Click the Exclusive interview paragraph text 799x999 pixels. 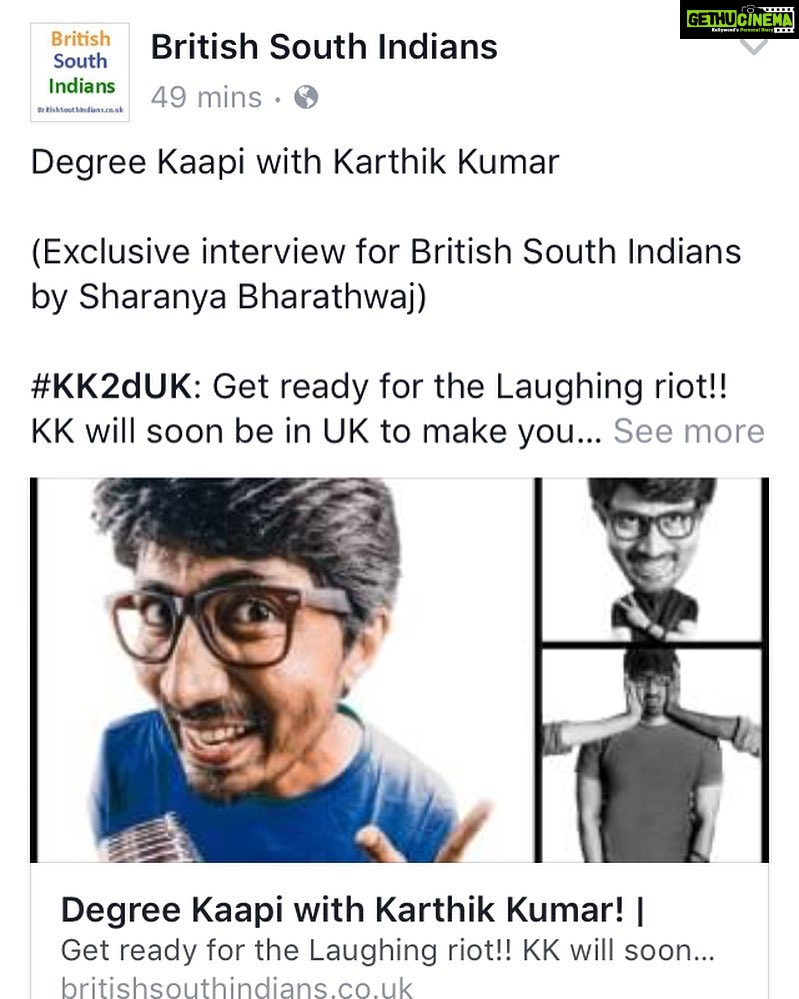[x=386, y=274]
